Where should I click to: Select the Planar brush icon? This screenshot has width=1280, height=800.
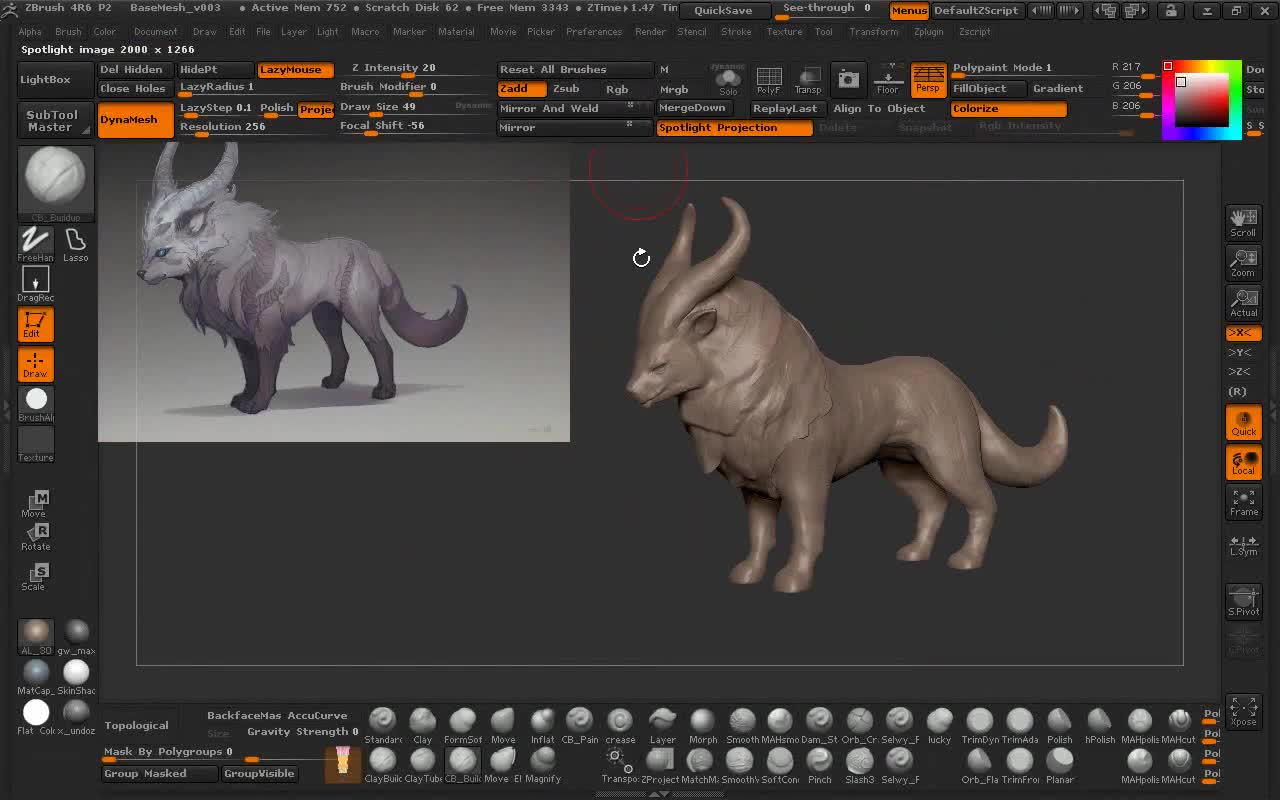tap(1060, 765)
